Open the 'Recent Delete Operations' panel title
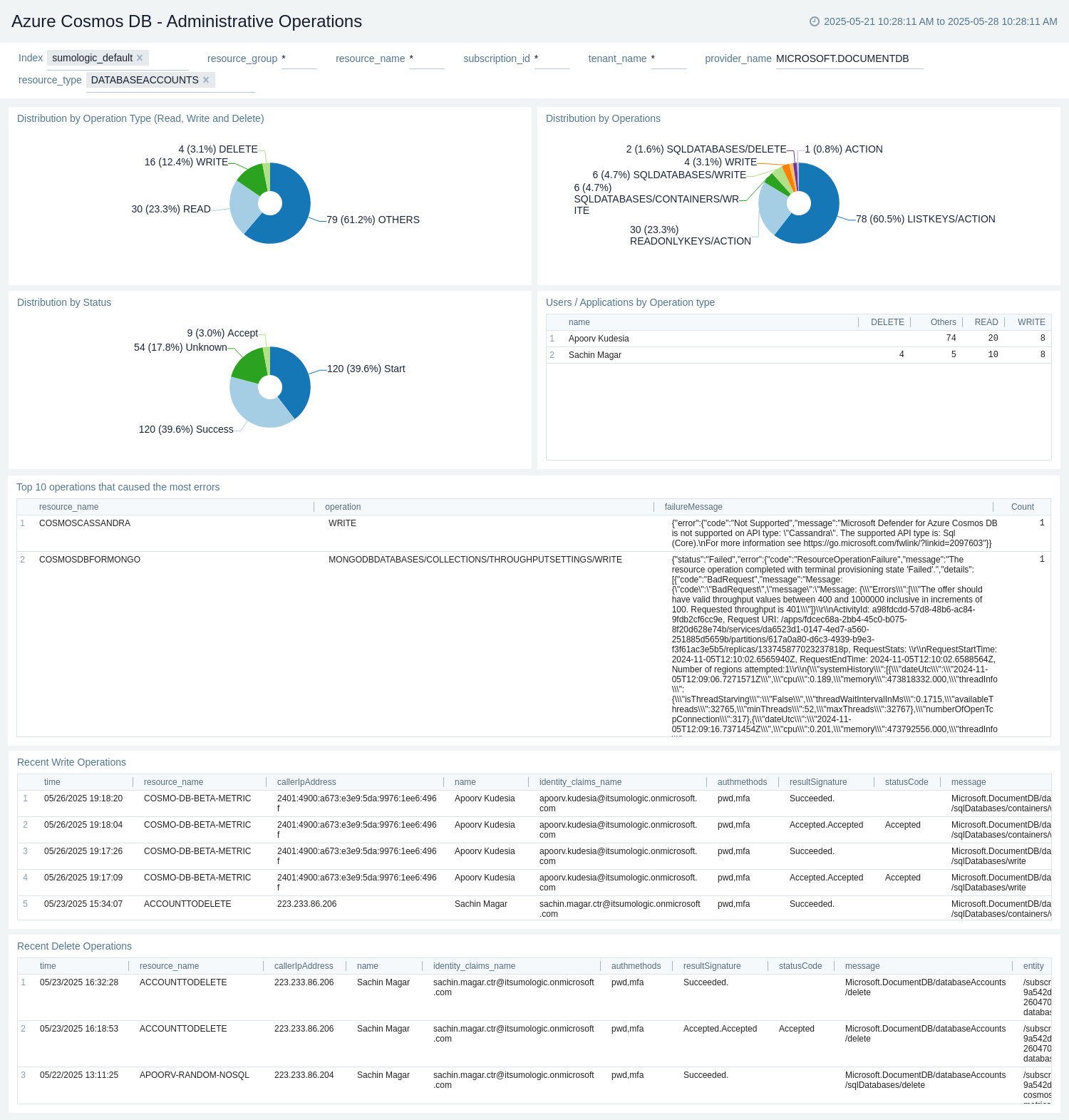Viewport: 1069px width, 1120px height. pyautogui.click(x=74, y=946)
